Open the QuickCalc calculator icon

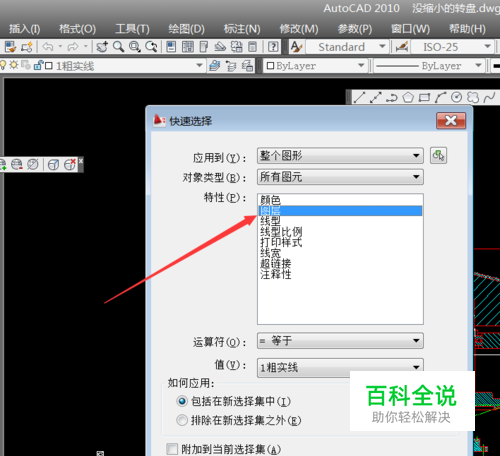(253, 47)
